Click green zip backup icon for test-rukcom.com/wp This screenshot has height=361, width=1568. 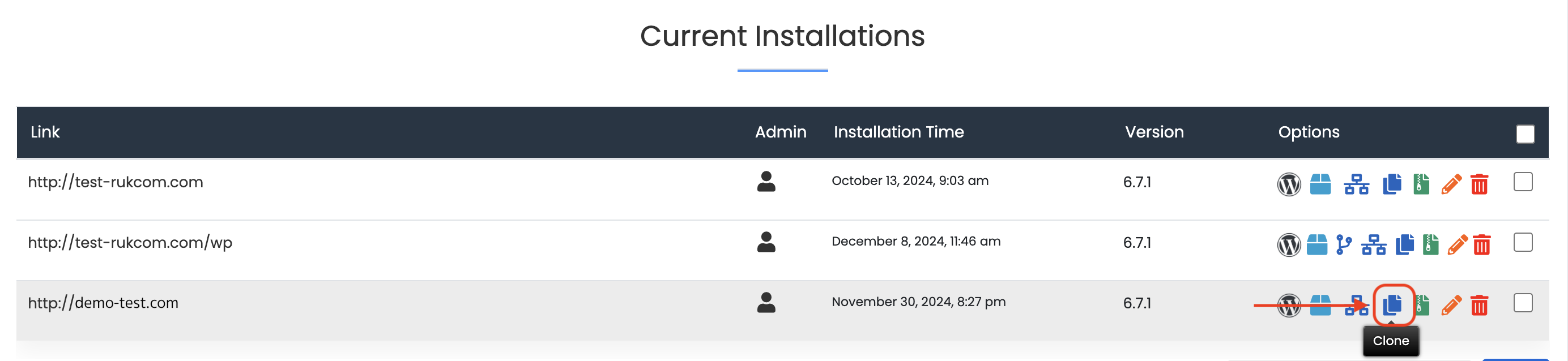[x=1430, y=244]
